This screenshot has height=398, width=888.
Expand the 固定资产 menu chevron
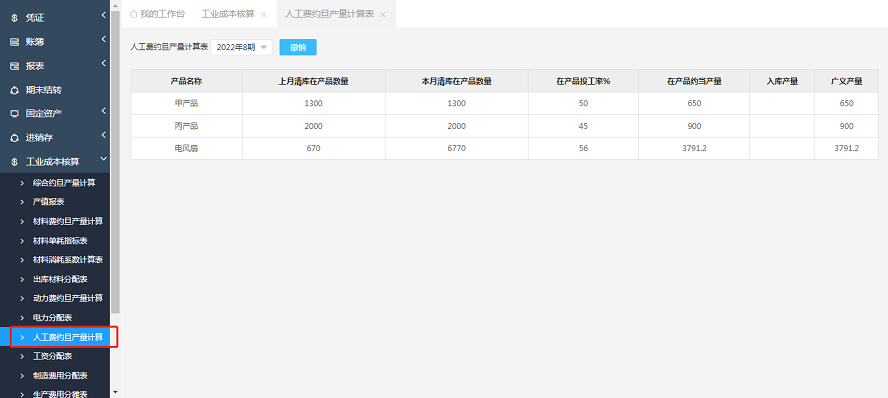(103, 111)
